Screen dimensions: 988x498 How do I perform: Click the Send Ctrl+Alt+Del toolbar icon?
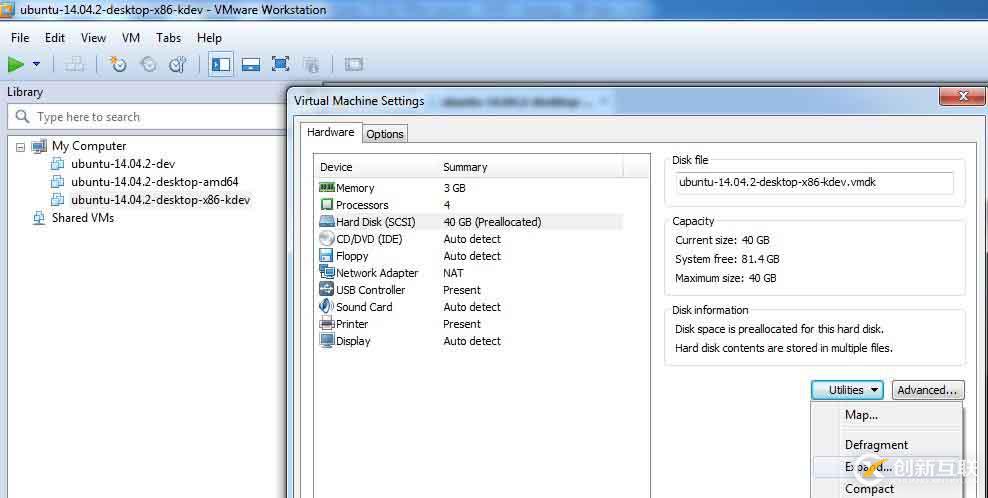pyautogui.click(x=74, y=64)
